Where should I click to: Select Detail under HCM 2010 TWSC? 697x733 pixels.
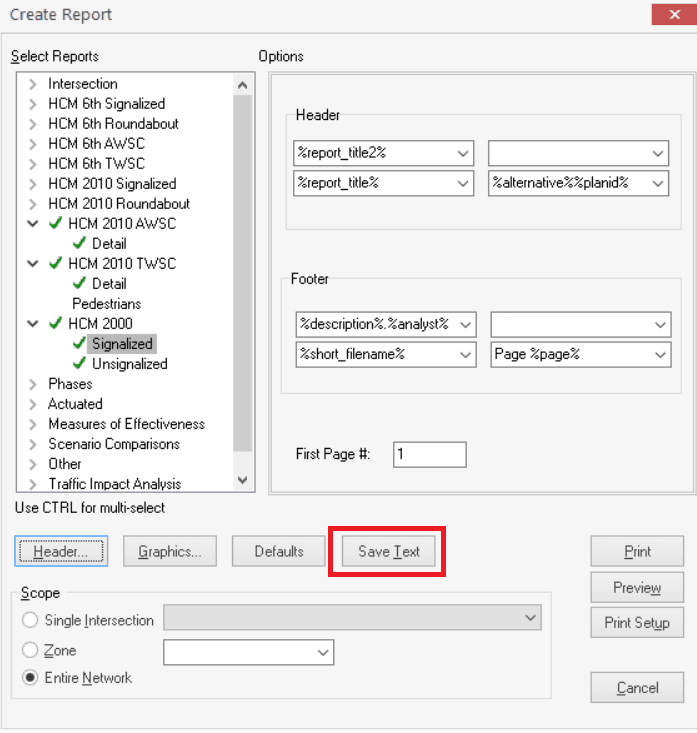[109, 284]
